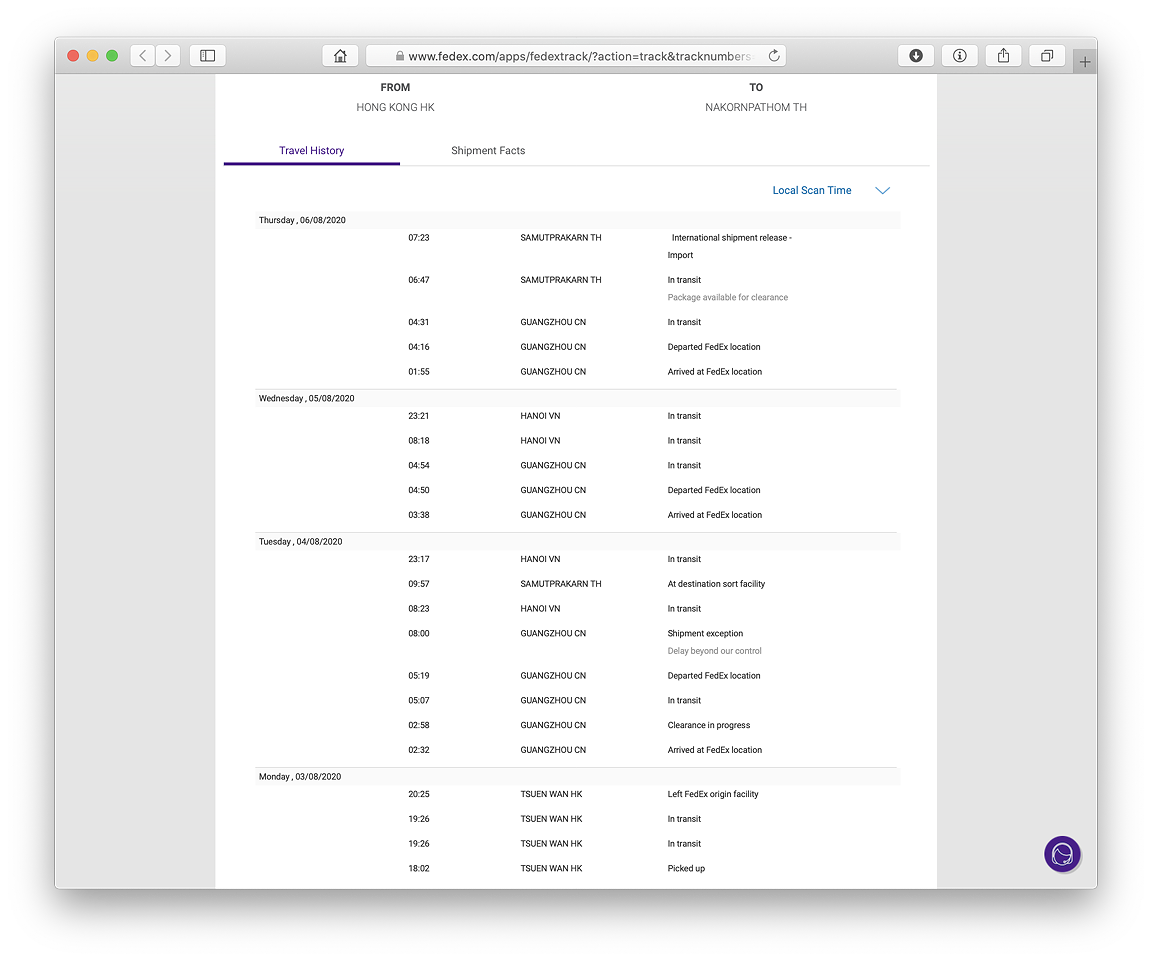Image resolution: width=1152 pixels, height=961 pixels.
Task: Select 'Package available for clearance' note
Action: pos(727,298)
